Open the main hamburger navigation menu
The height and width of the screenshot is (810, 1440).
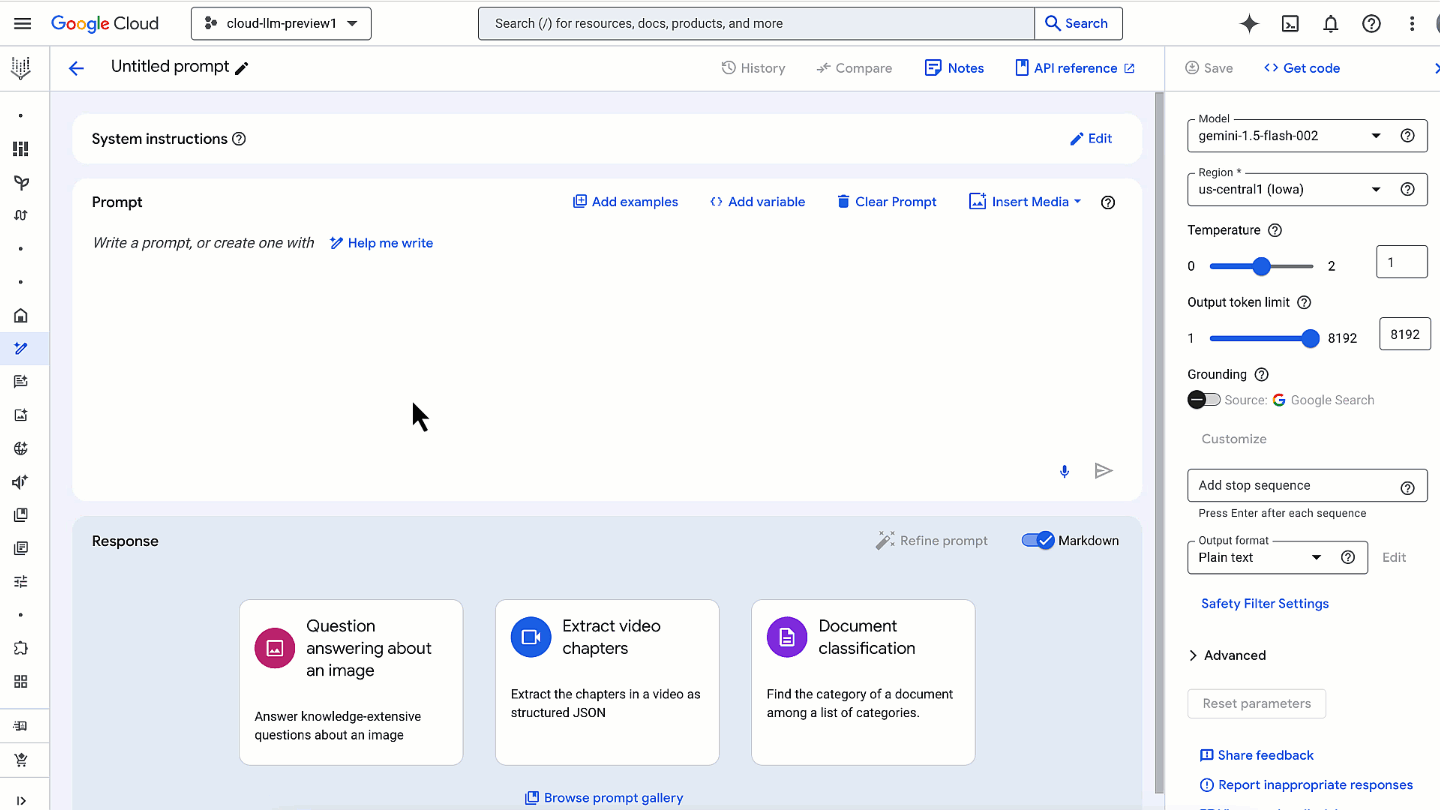click(22, 23)
